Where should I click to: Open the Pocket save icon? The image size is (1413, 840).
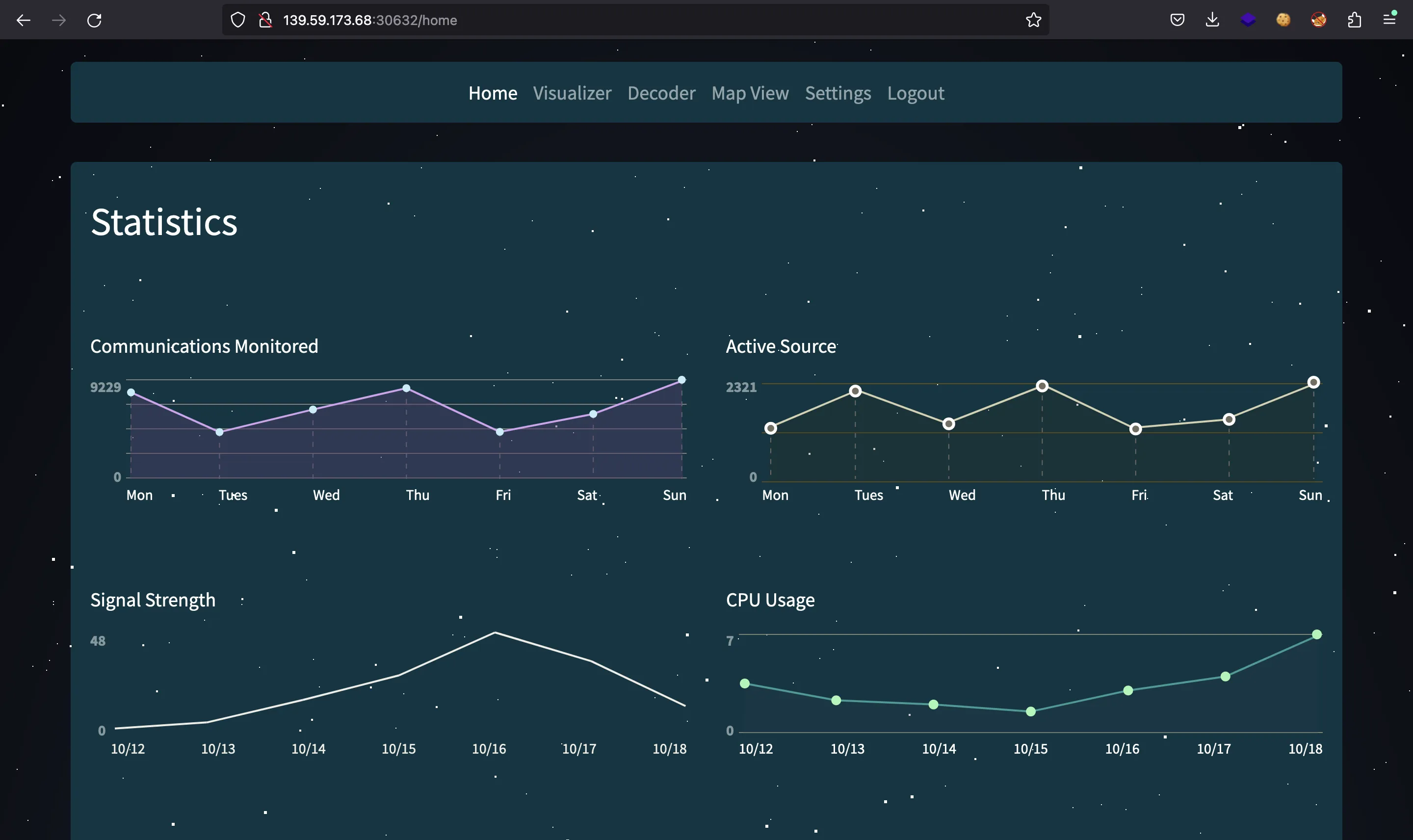(1177, 21)
